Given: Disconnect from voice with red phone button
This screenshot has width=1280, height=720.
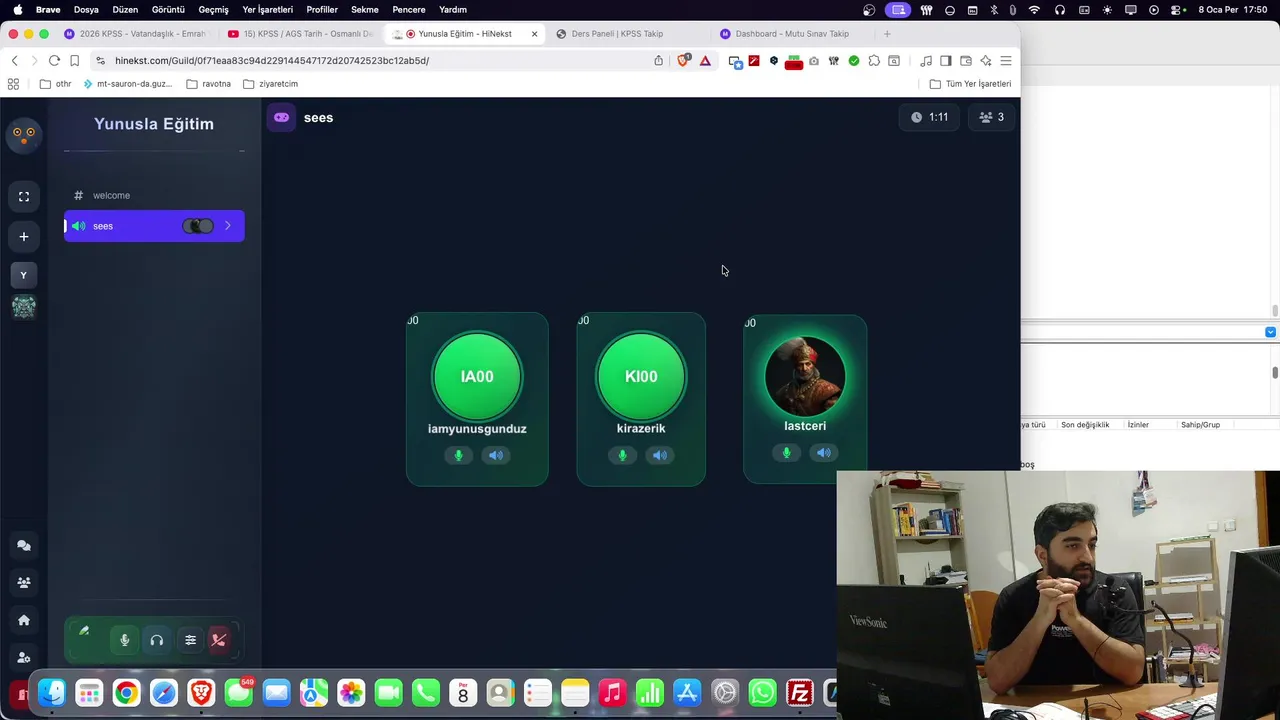Looking at the screenshot, I should pyautogui.click(x=219, y=640).
